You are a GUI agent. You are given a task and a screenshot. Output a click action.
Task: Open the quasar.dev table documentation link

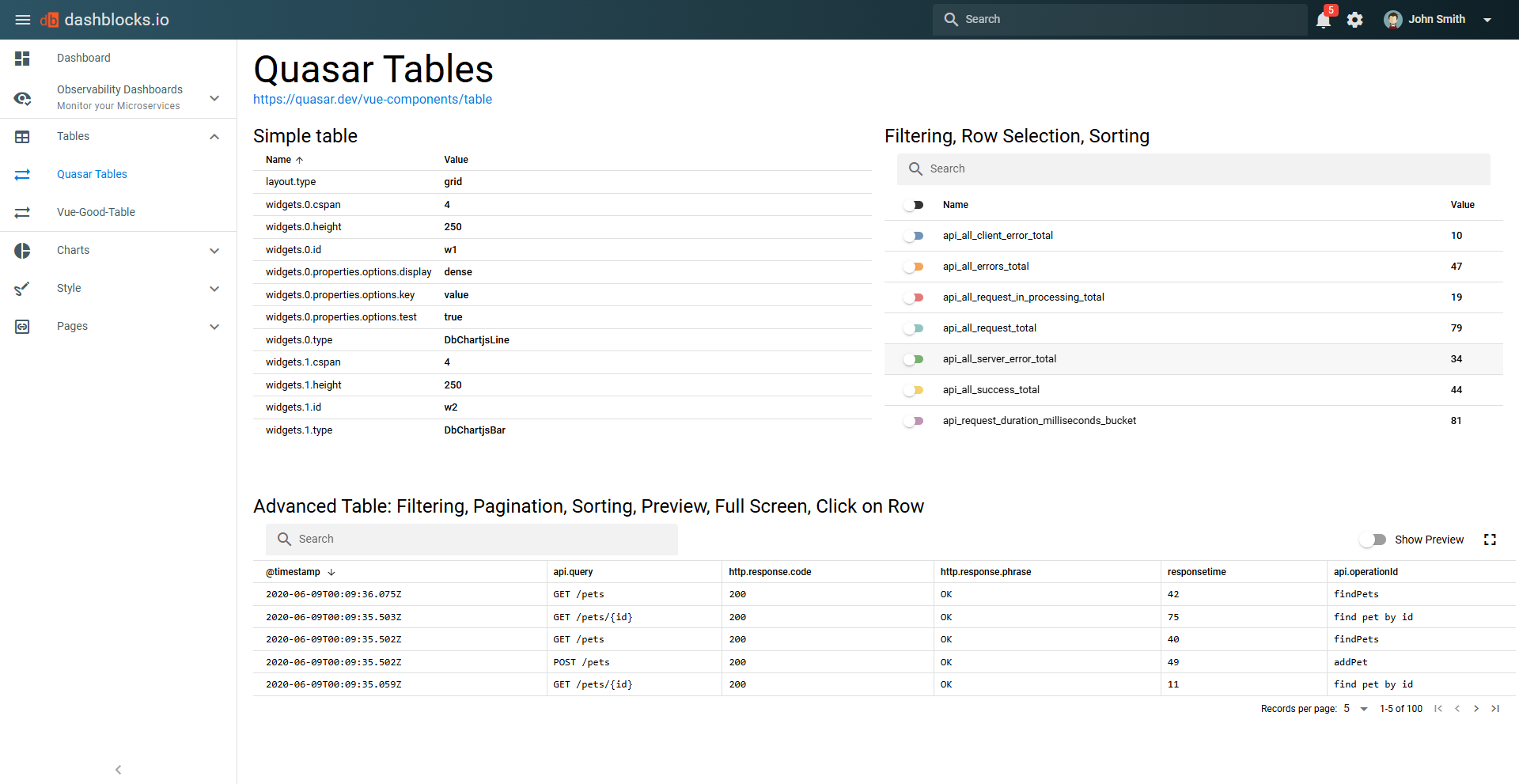pos(373,100)
